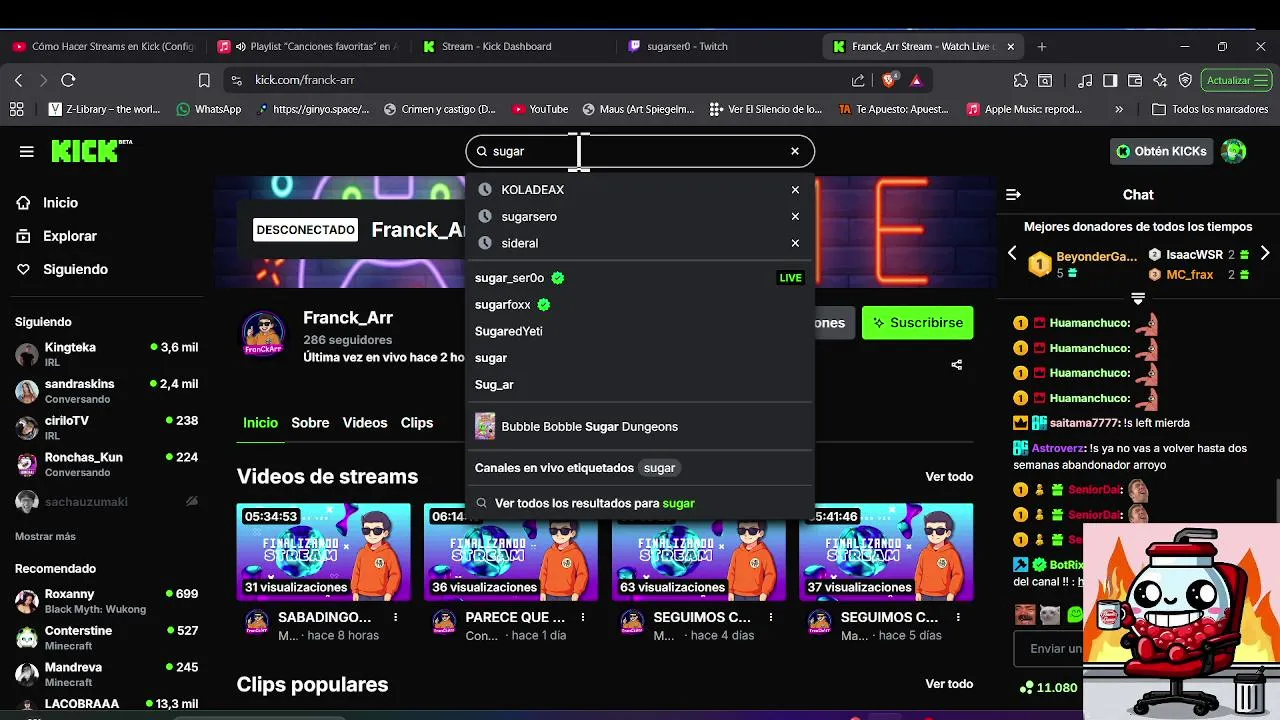The height and width of the screenshot is (720, 1280).
Task: Open Conterstine recommended channel
Action: 106,638
